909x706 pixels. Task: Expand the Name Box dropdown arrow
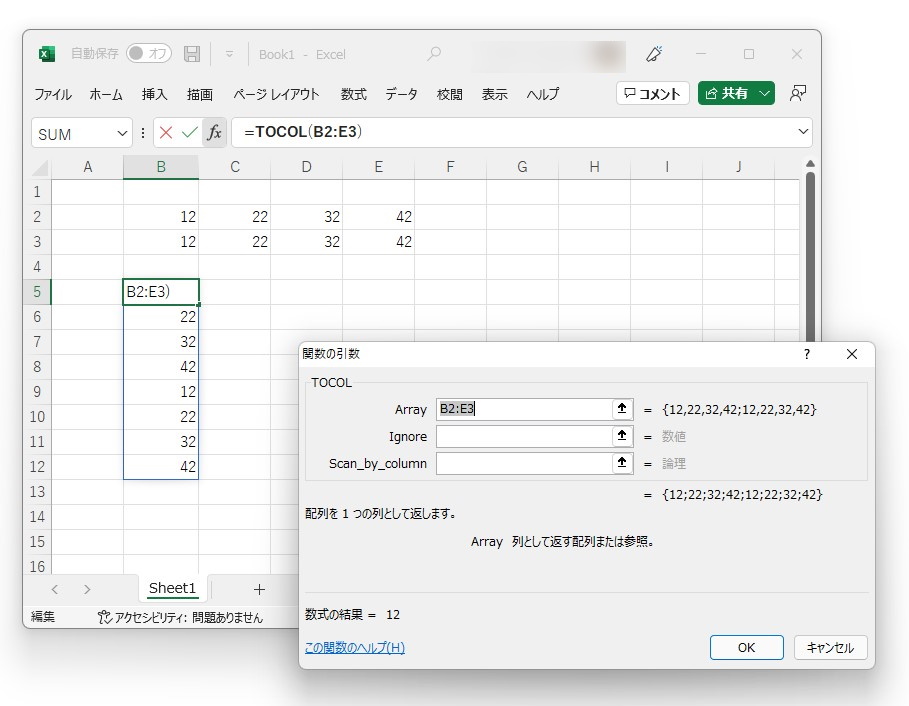pos(122,134)
